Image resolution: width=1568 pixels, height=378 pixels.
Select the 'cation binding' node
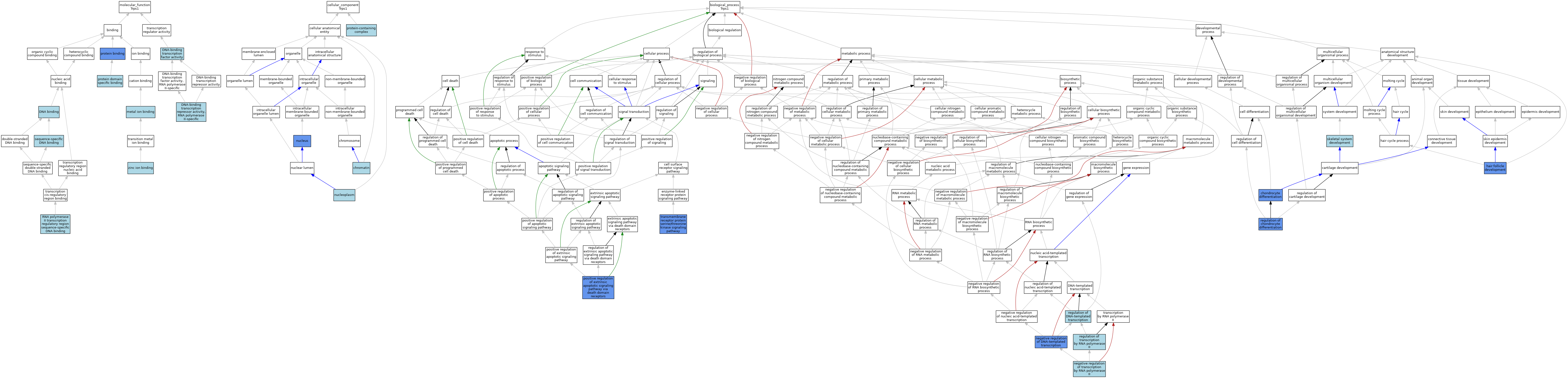pos(141,81)
